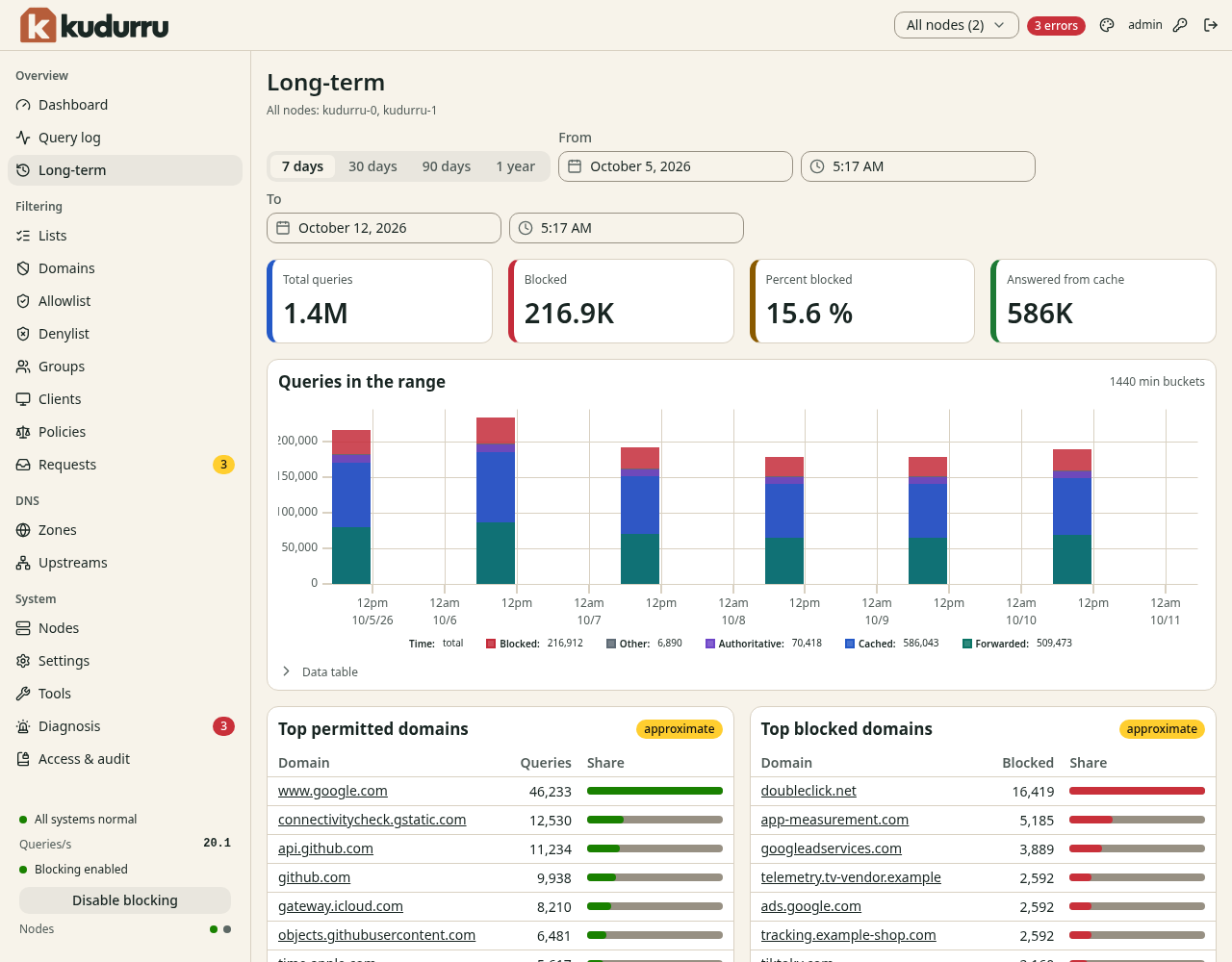
Task: Open the api.github.com domain link
Action: click(x=325, y=848)
